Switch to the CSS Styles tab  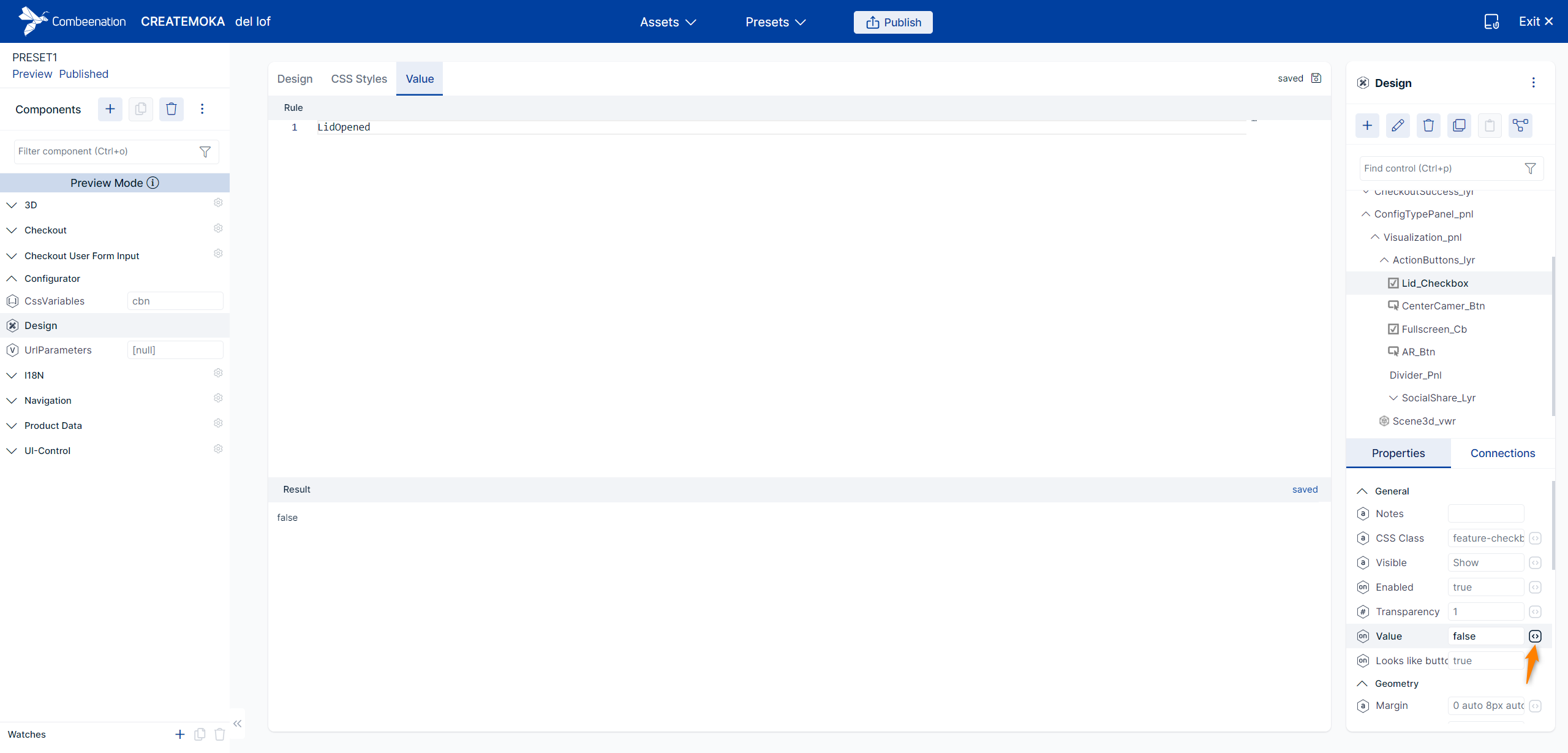(x=359, y=79)
